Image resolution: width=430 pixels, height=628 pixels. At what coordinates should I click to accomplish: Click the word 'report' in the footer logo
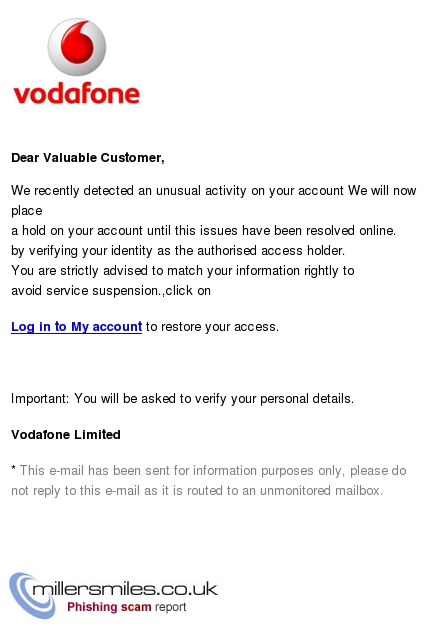(171, 608)
